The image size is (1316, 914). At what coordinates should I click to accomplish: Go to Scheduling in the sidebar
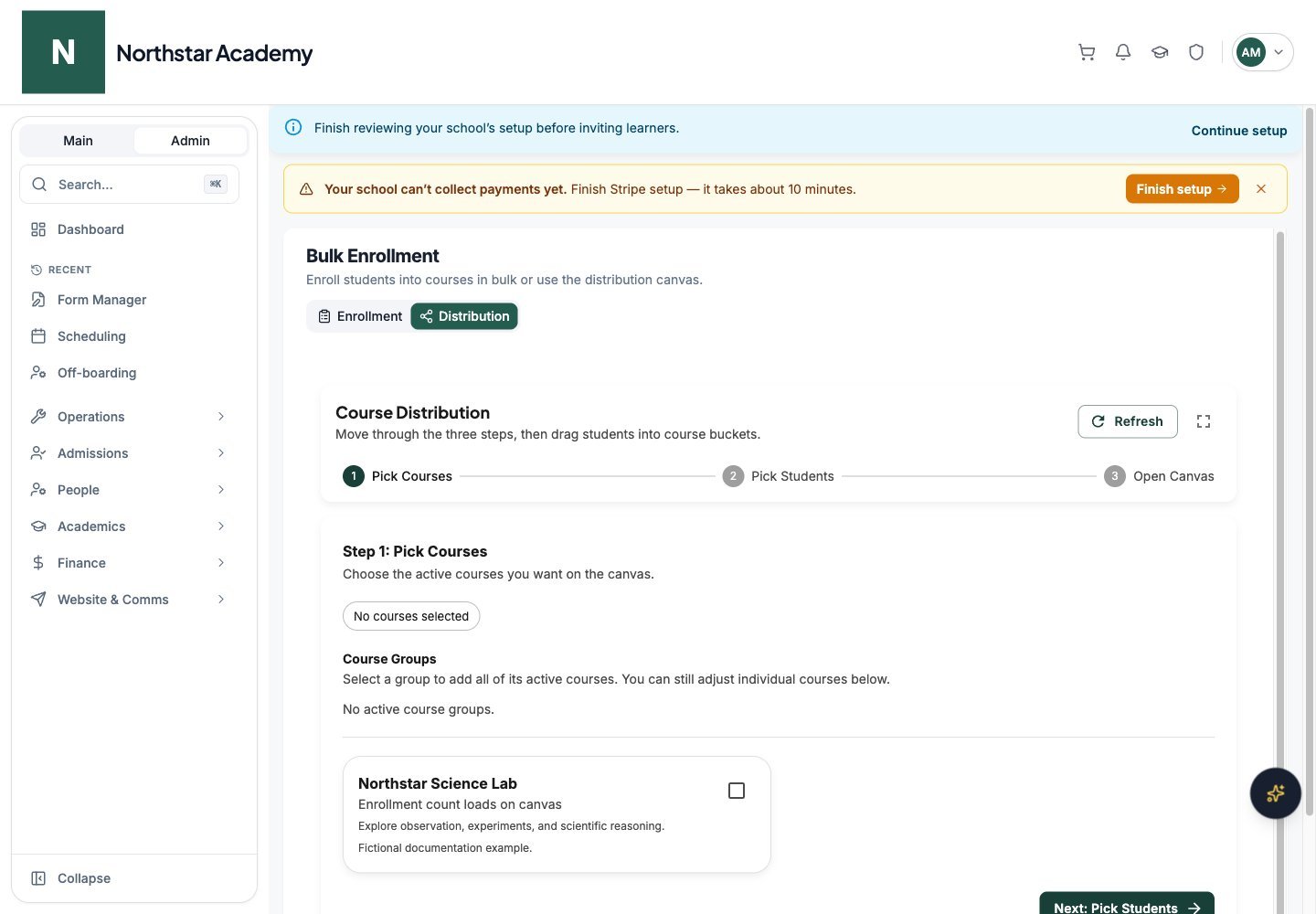point(129,336)
